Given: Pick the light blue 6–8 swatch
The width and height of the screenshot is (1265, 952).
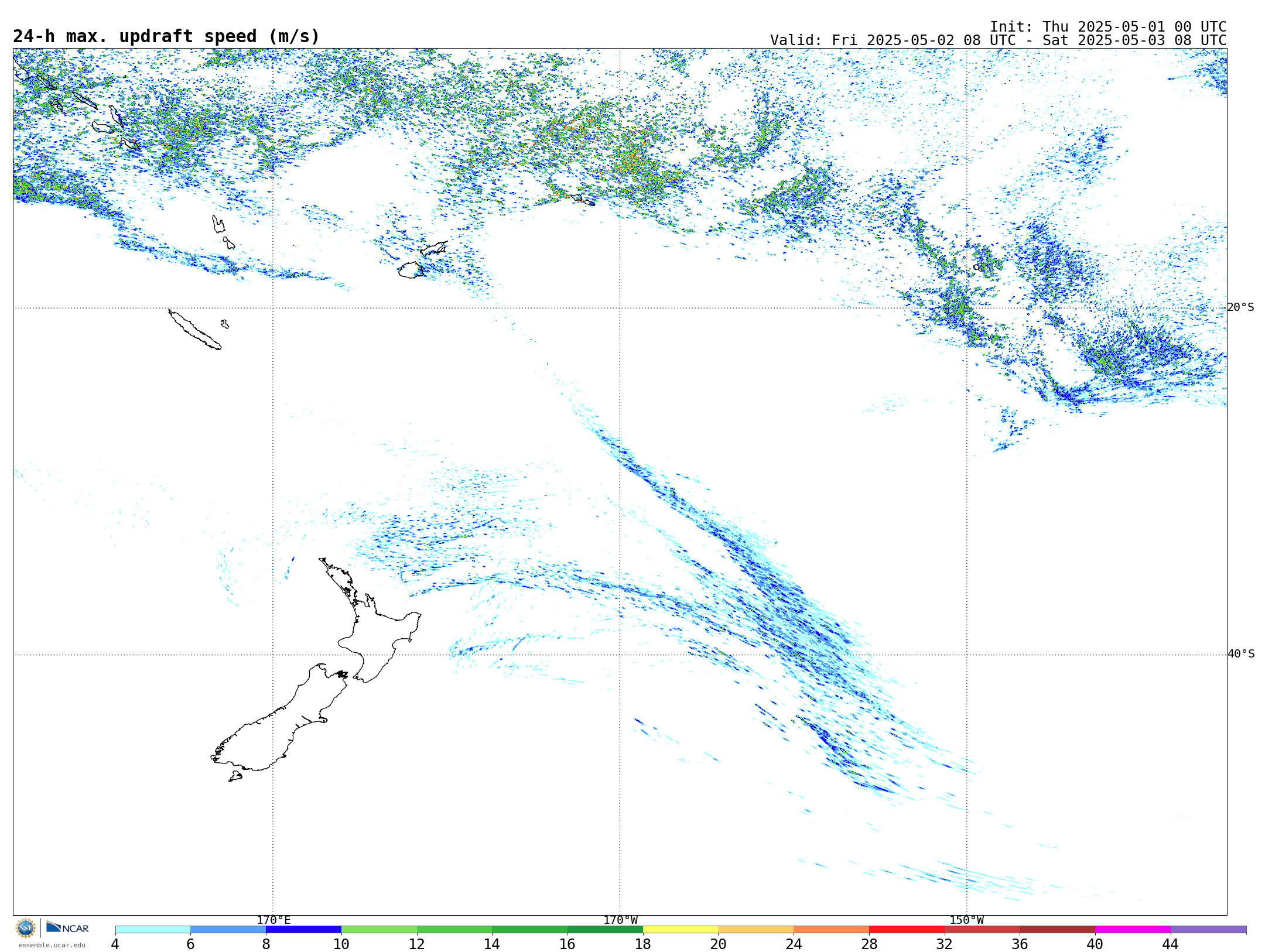Looking at the screenshot, I should pyautogui.click(x=228, y=930).
